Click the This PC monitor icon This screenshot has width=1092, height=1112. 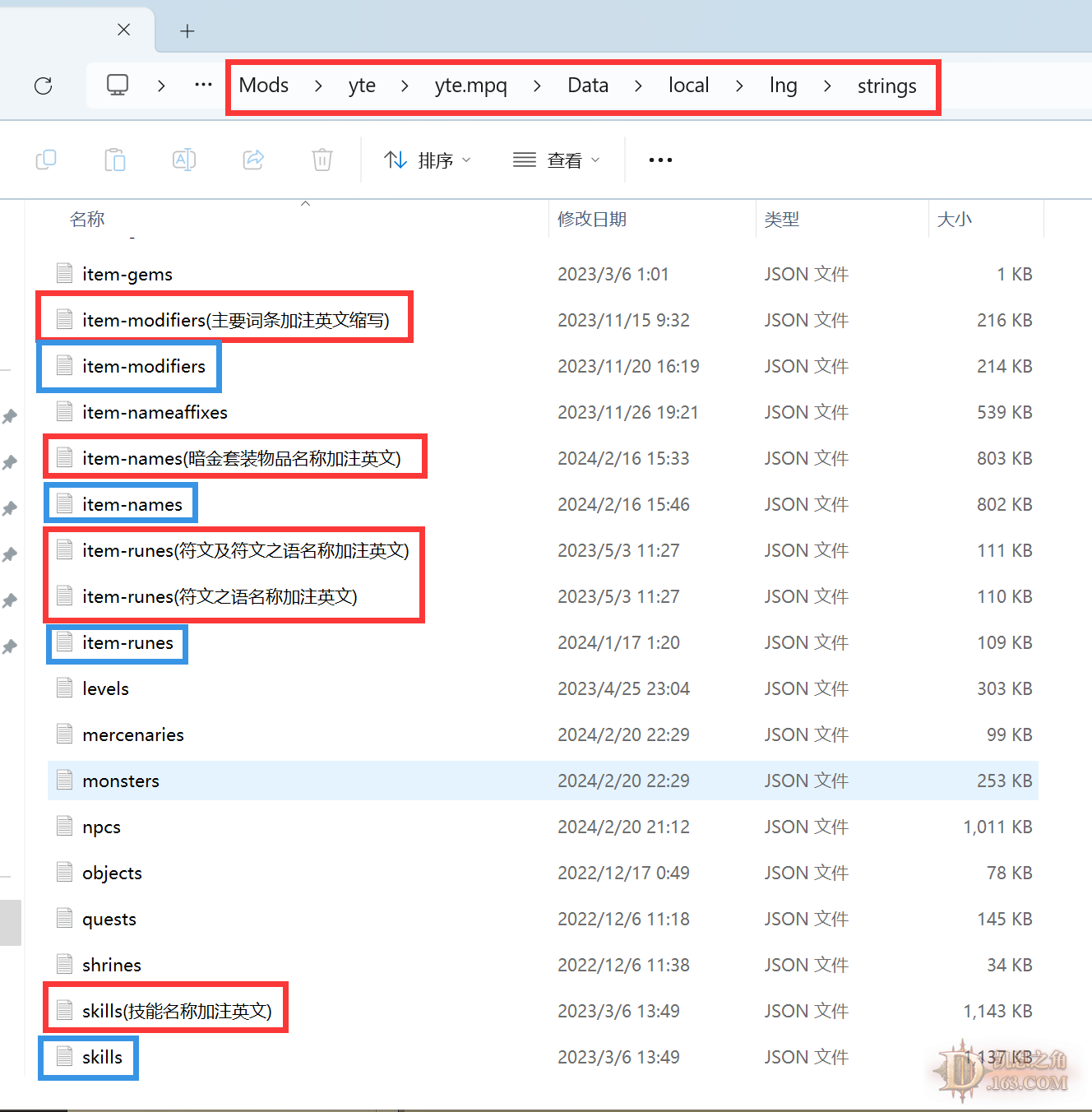pyautogui.click(x=118, y=85)
